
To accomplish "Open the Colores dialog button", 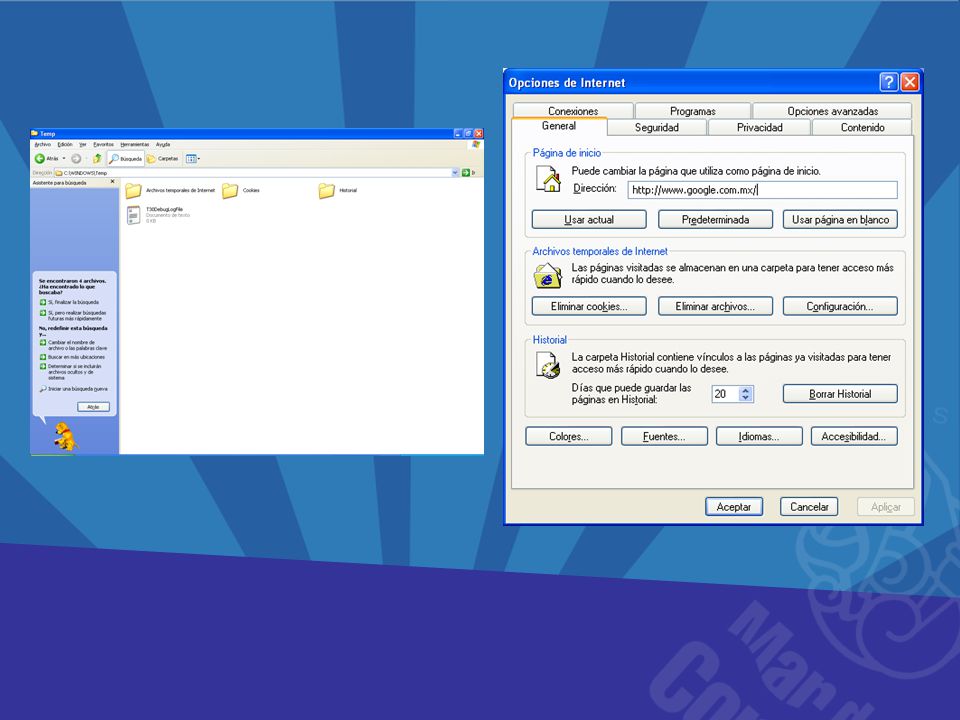I will (x=569, y=437).
